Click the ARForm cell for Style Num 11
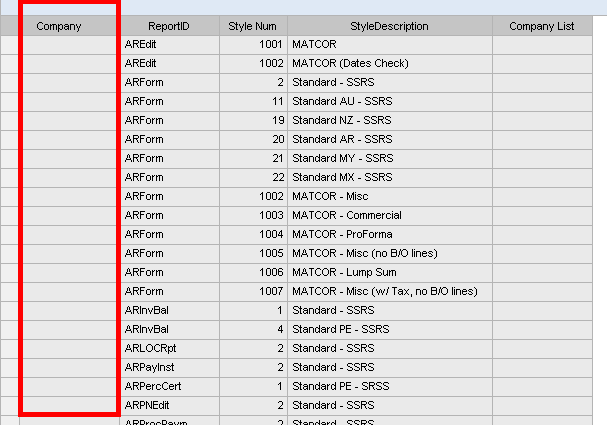This screenshot has width=607, height=425. (170, 101)
